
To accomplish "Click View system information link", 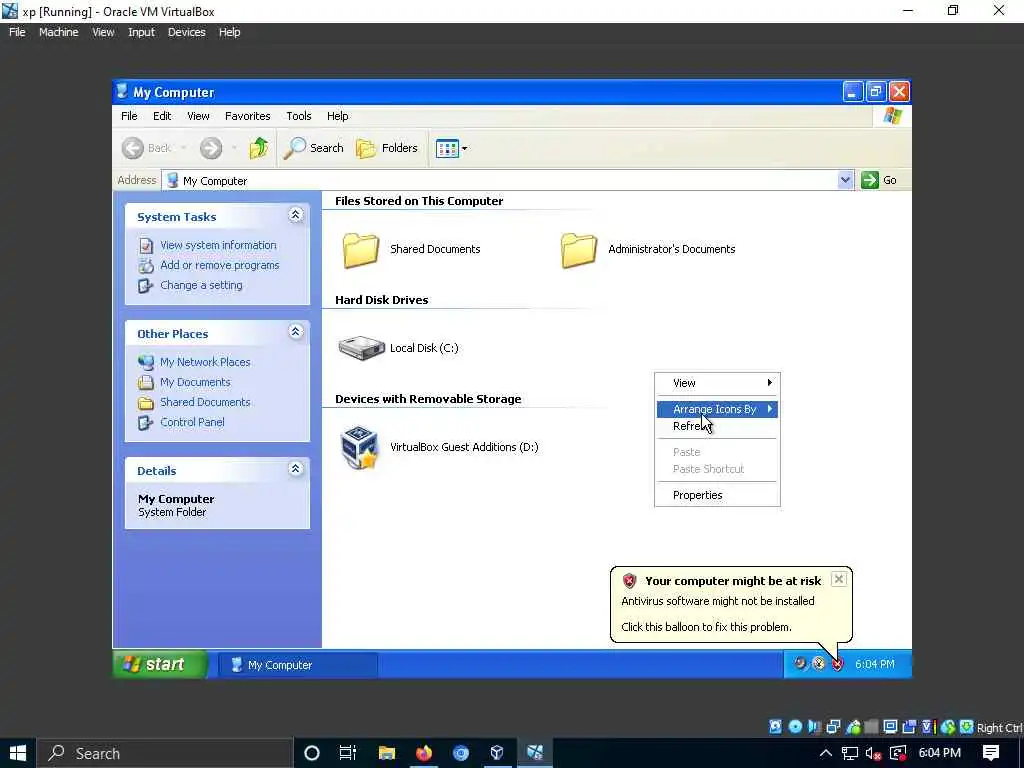I will tap(218, 245).
